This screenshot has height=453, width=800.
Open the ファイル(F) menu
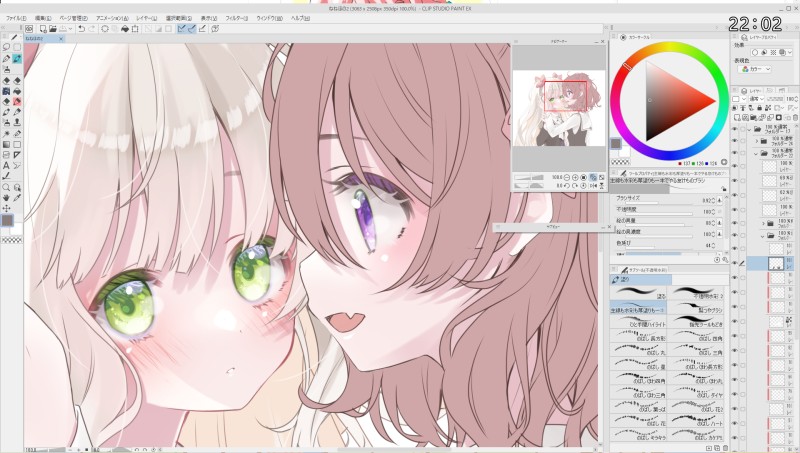pyautogui.click(x=16, y=18)
